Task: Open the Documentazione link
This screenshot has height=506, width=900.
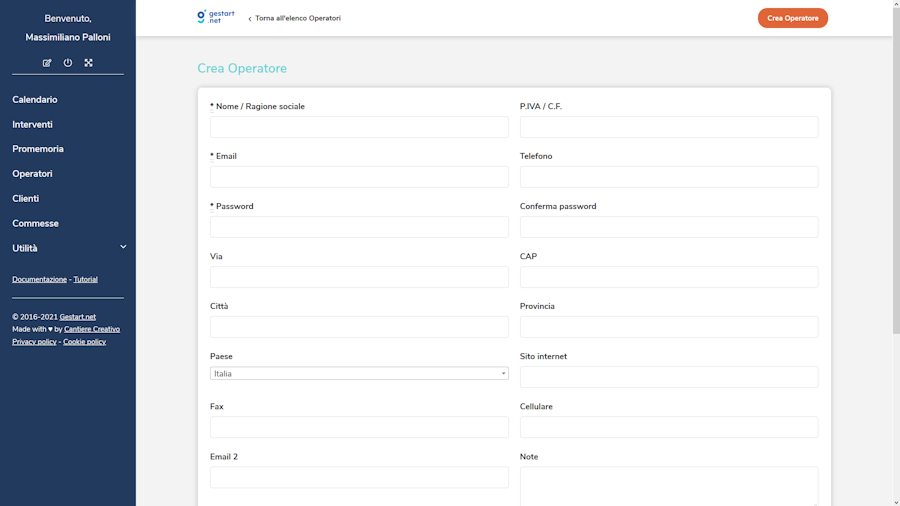Action: point(39,280)
